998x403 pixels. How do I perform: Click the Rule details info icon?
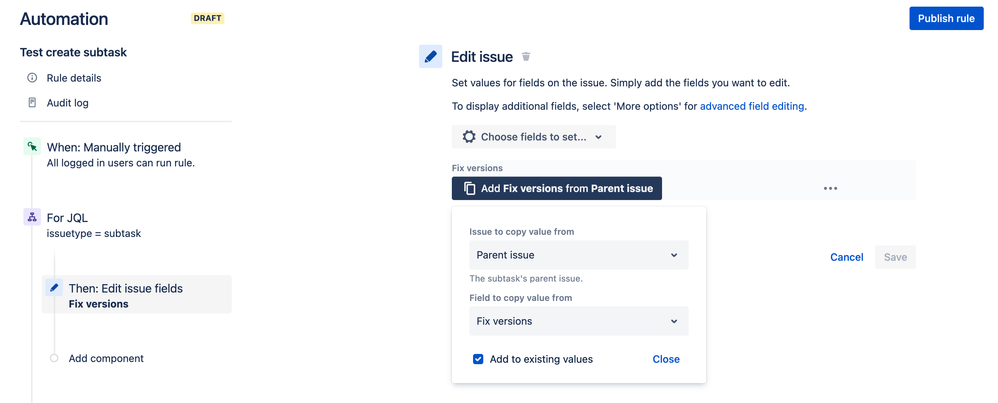32,78
